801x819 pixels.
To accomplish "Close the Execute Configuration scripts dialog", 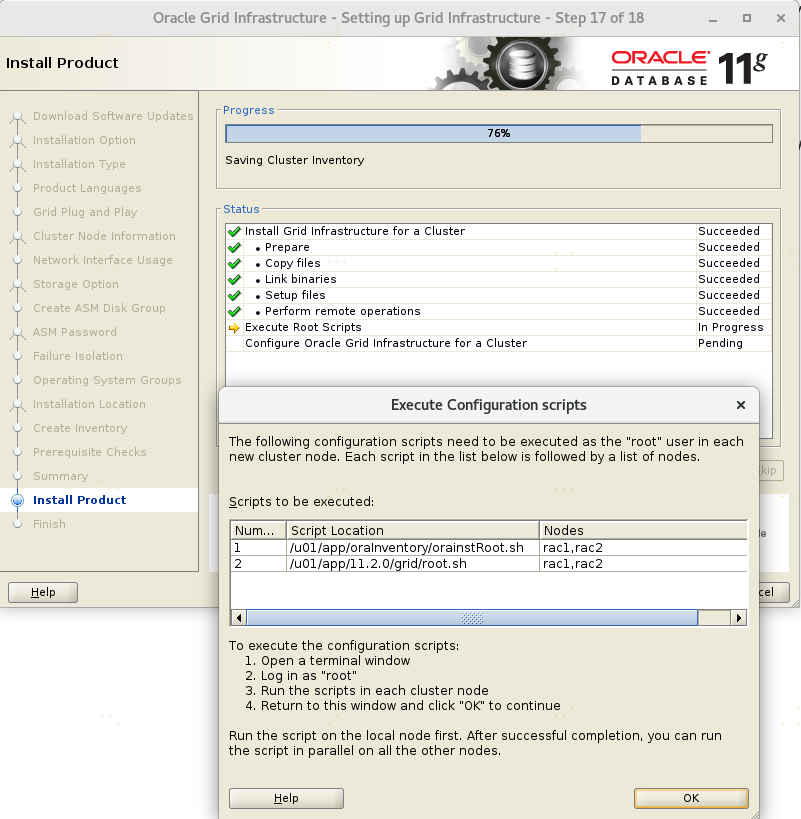I will click(x=740, y=405).
